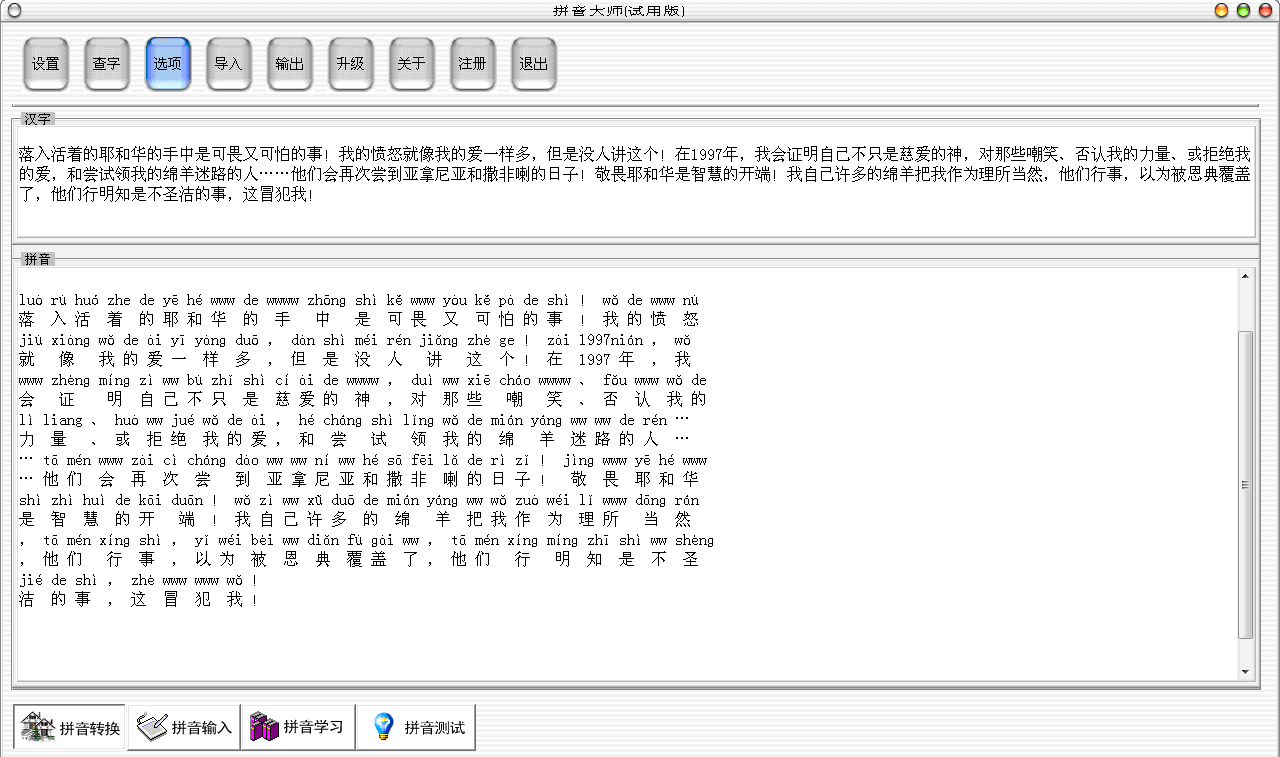Click the purple books icon on 拼音学习

pyautogui.click(x=264, y=727)
